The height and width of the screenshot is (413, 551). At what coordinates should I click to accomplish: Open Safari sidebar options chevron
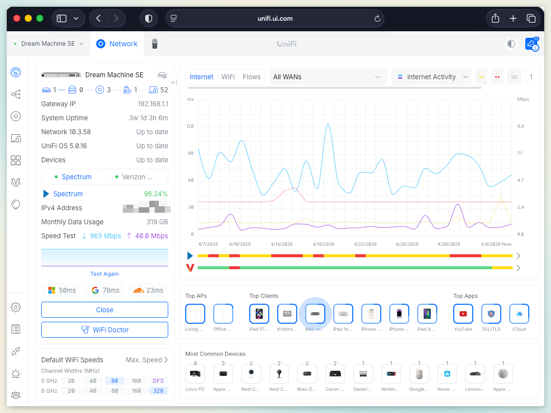point(76,18)
